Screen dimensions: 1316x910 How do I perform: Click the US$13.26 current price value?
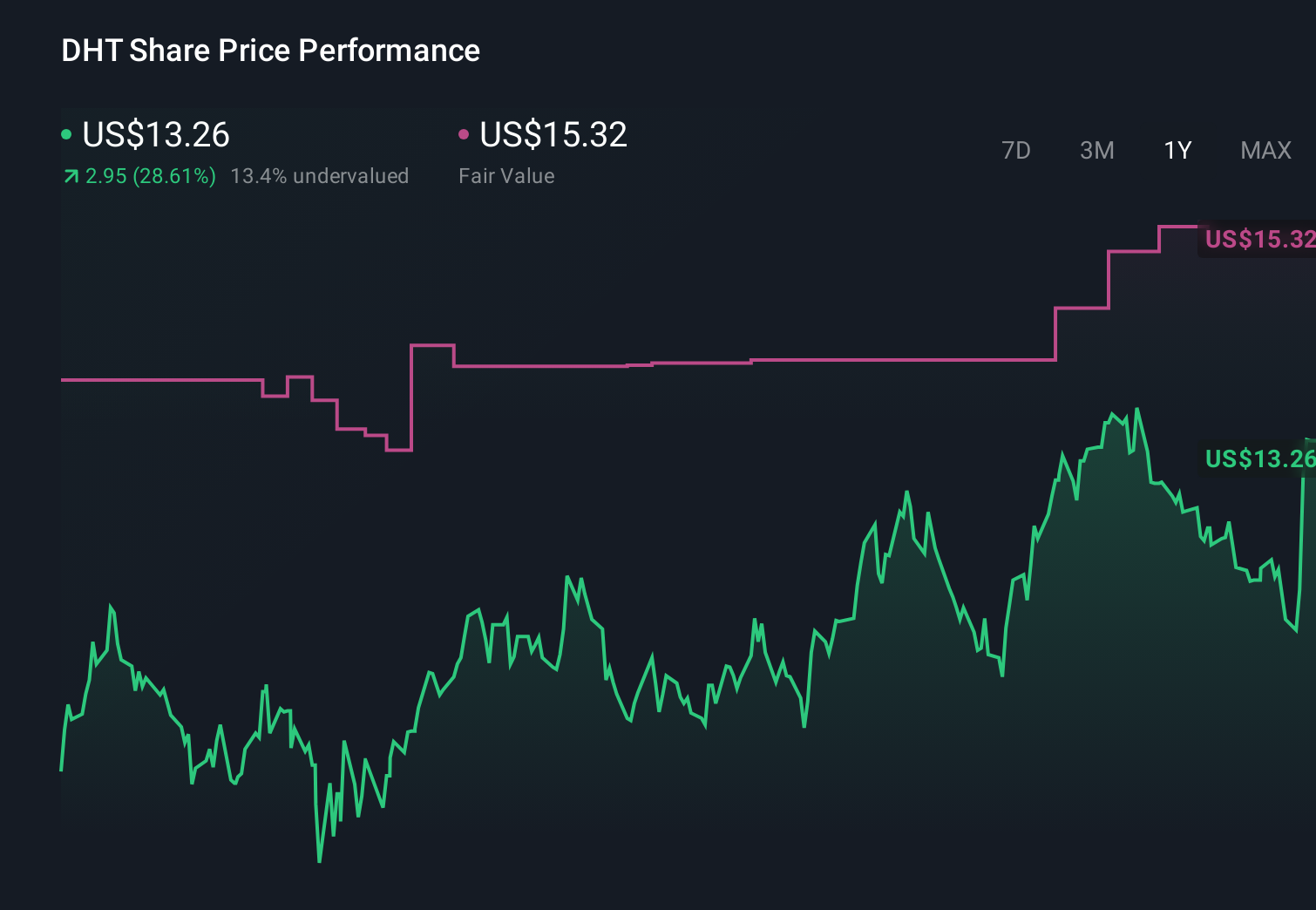click(155, 134)
